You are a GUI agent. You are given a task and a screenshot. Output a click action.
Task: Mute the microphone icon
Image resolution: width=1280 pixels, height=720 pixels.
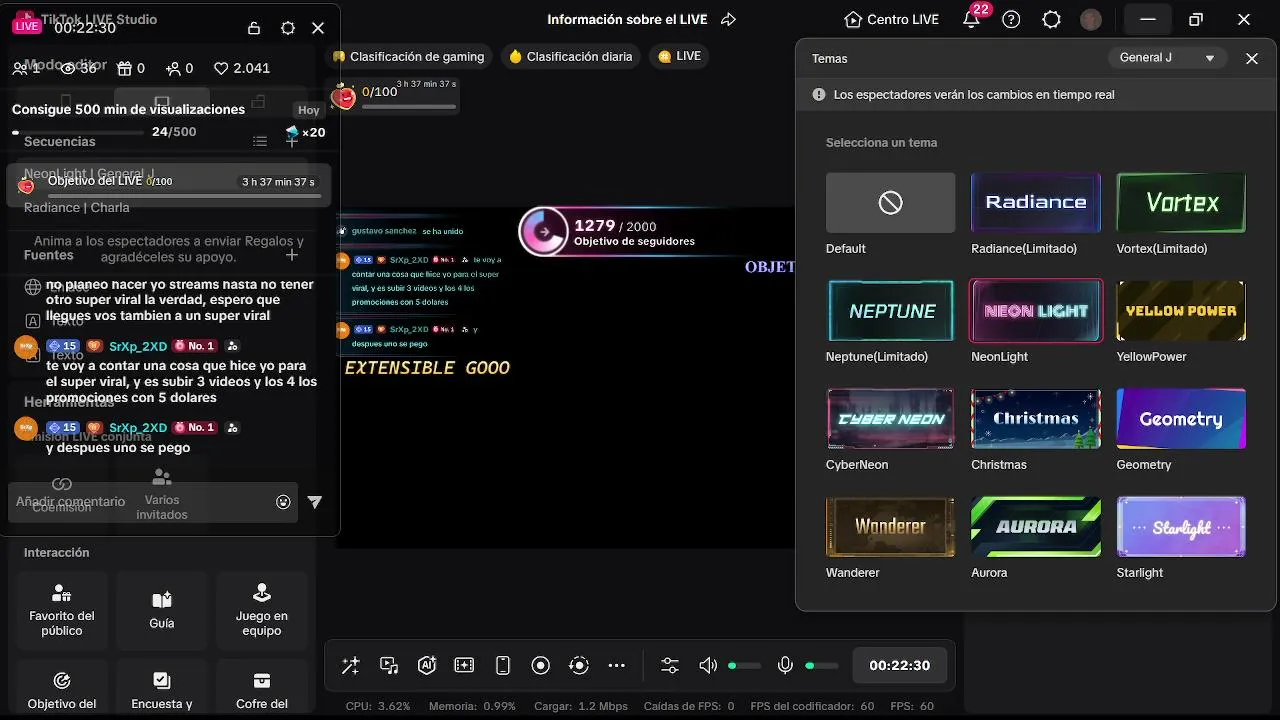click(786, 665)
